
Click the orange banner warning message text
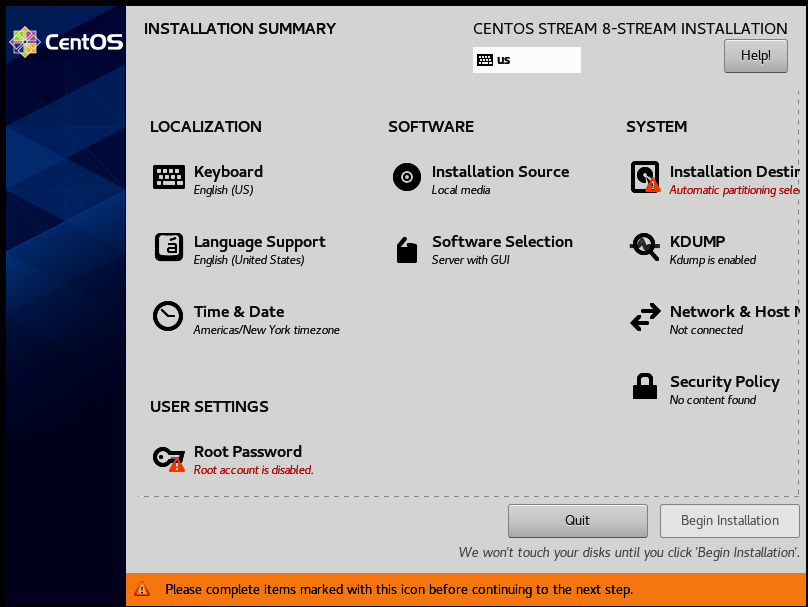(x=399, y=589)
